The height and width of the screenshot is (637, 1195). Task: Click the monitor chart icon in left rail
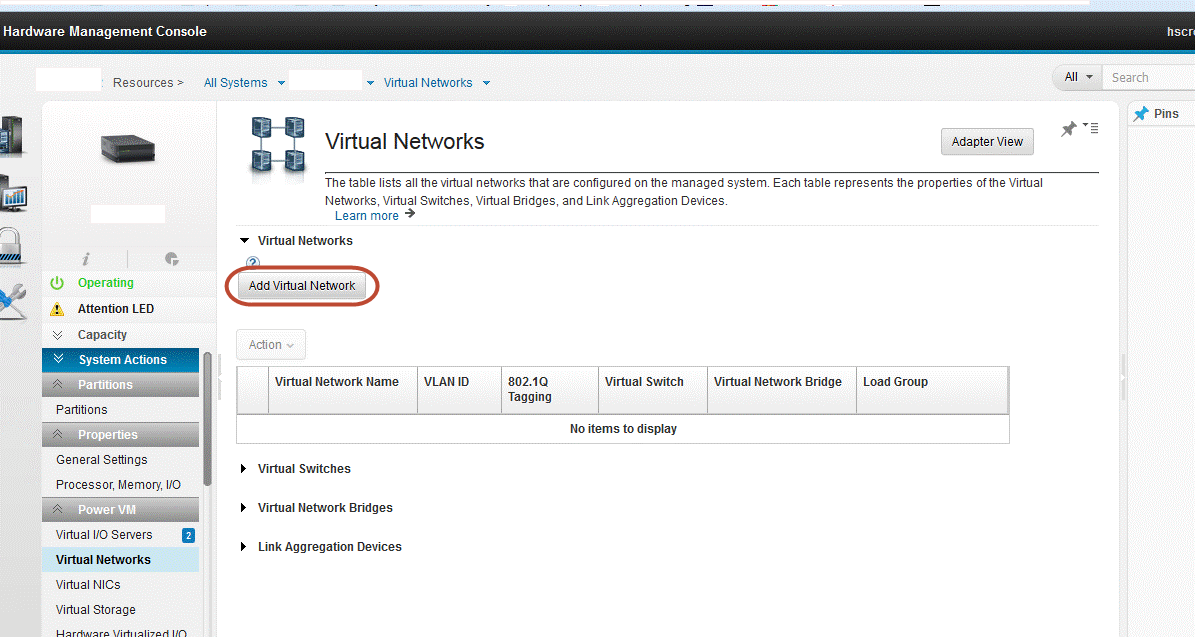point(12,192)
